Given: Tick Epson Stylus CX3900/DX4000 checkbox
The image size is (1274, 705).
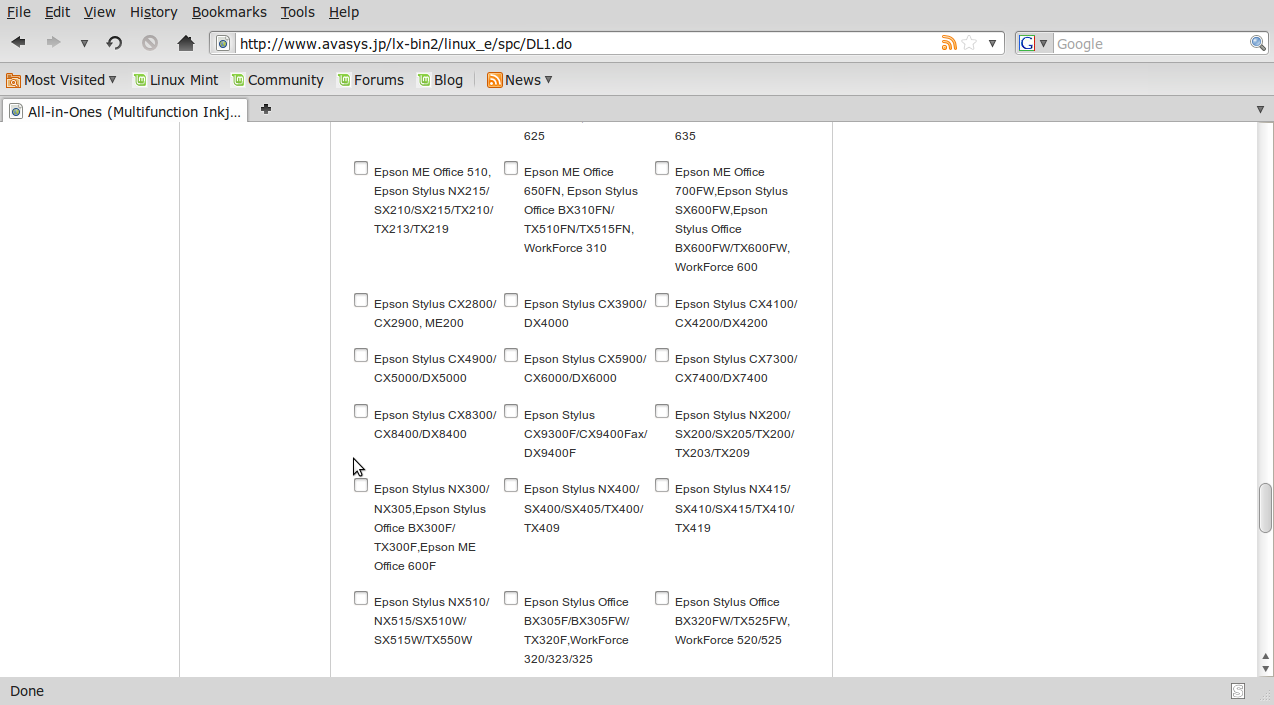Looking at the screenshot, I should 511,300.
